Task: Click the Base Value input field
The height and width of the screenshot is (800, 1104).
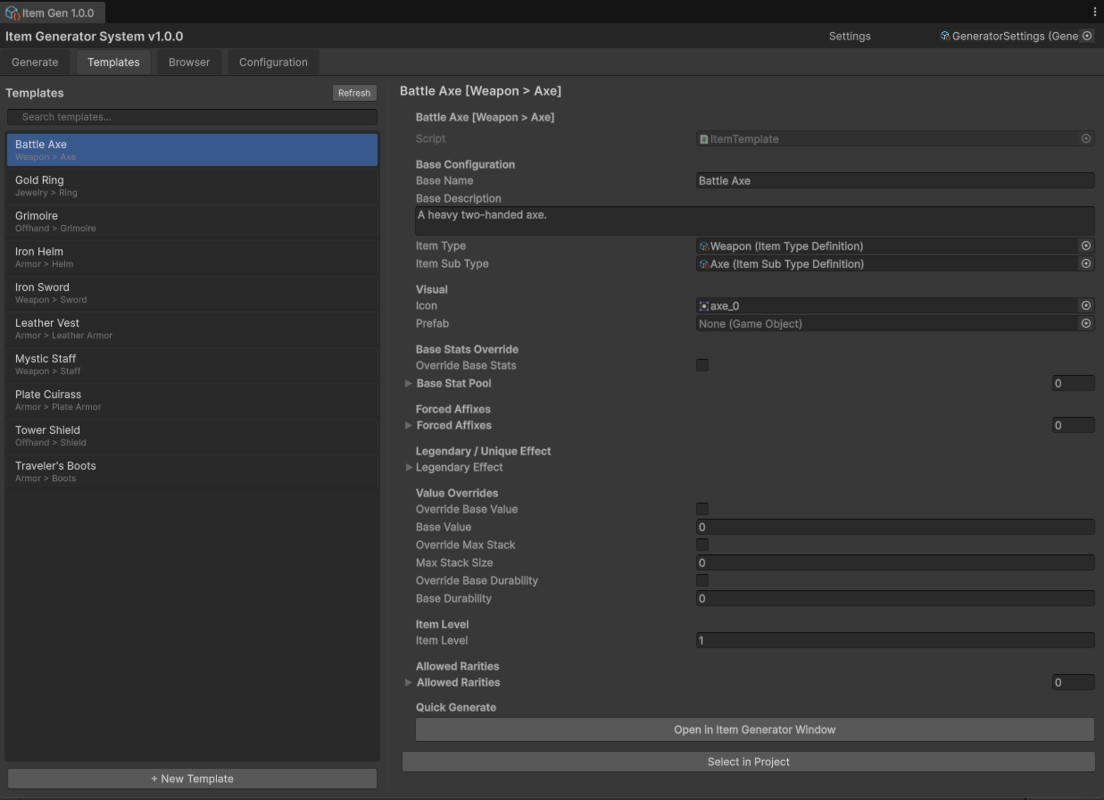Action: pos(895,527)
